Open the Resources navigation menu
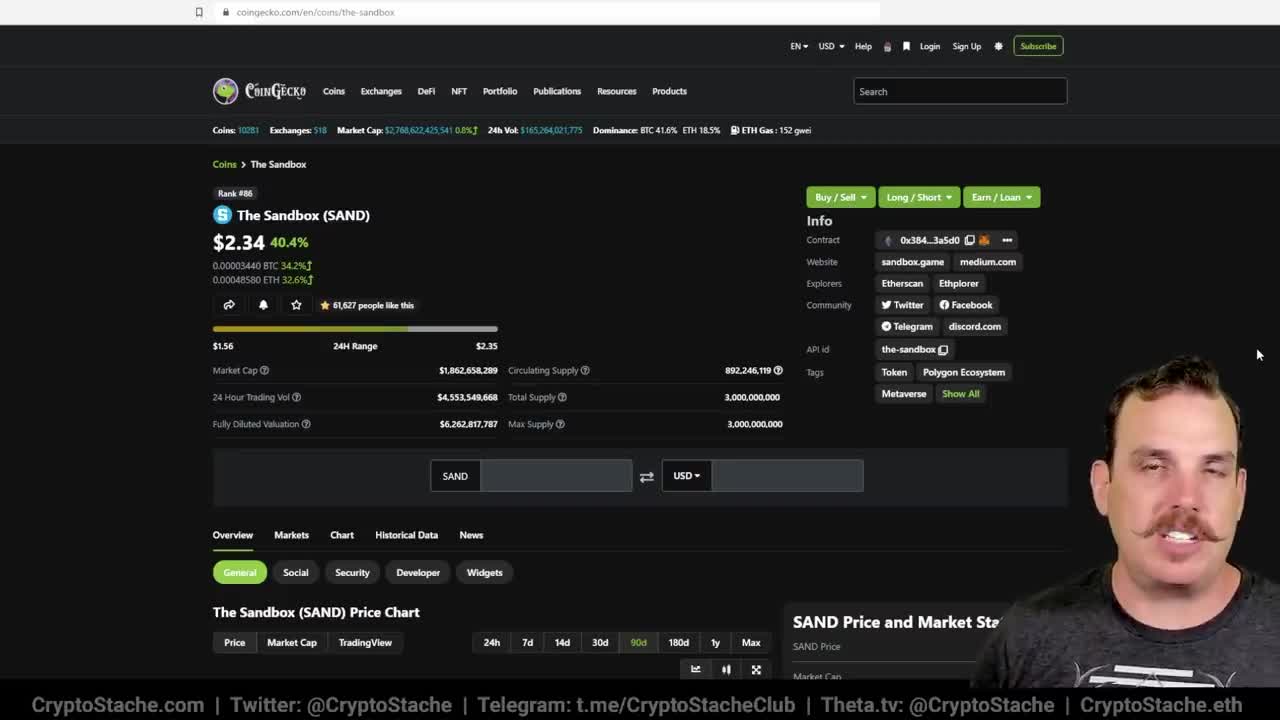The height and width of the screenshot is (720, 1280). [x=617, y=91]
